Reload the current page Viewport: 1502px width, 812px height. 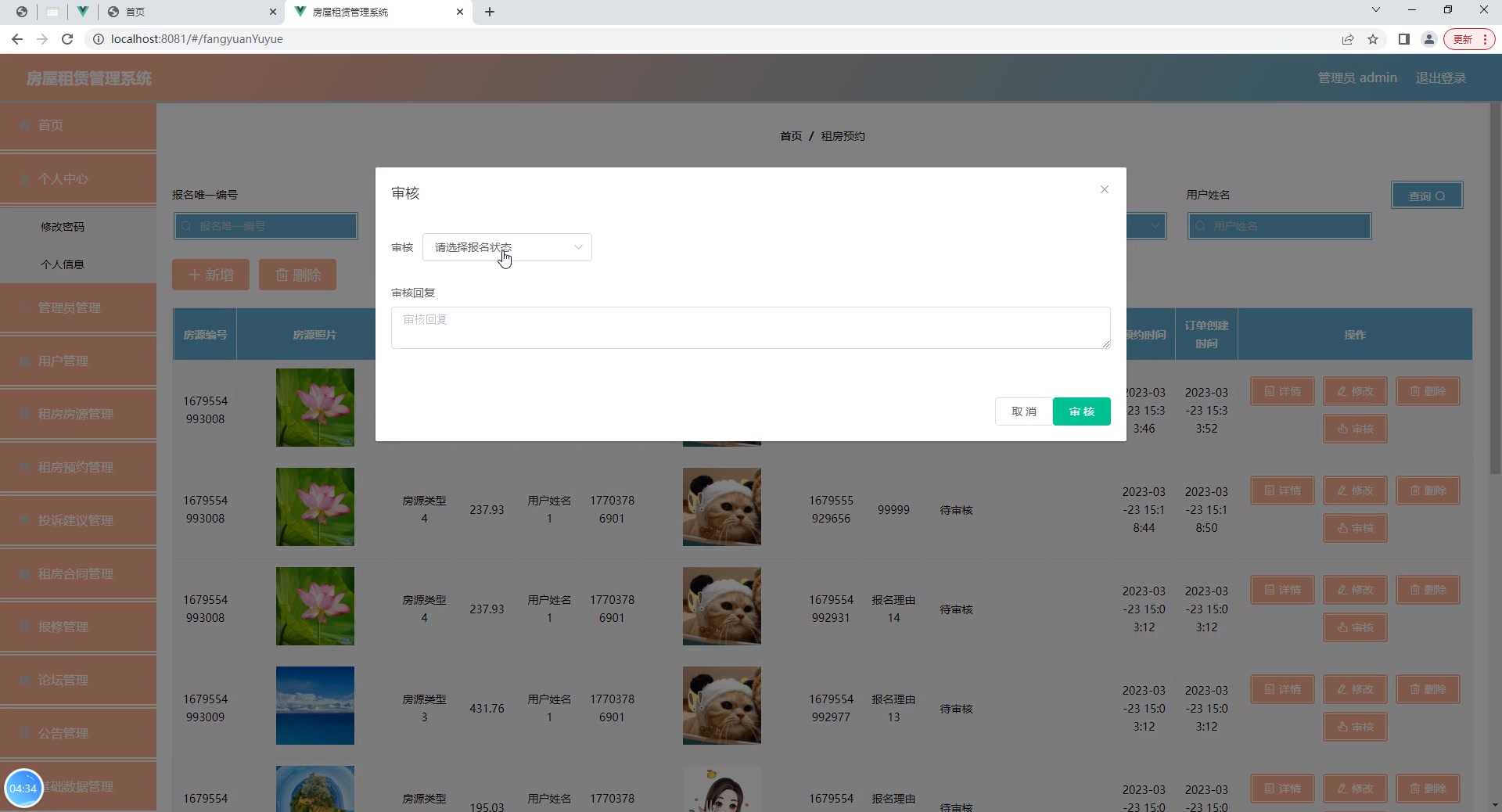pos(67,39)
